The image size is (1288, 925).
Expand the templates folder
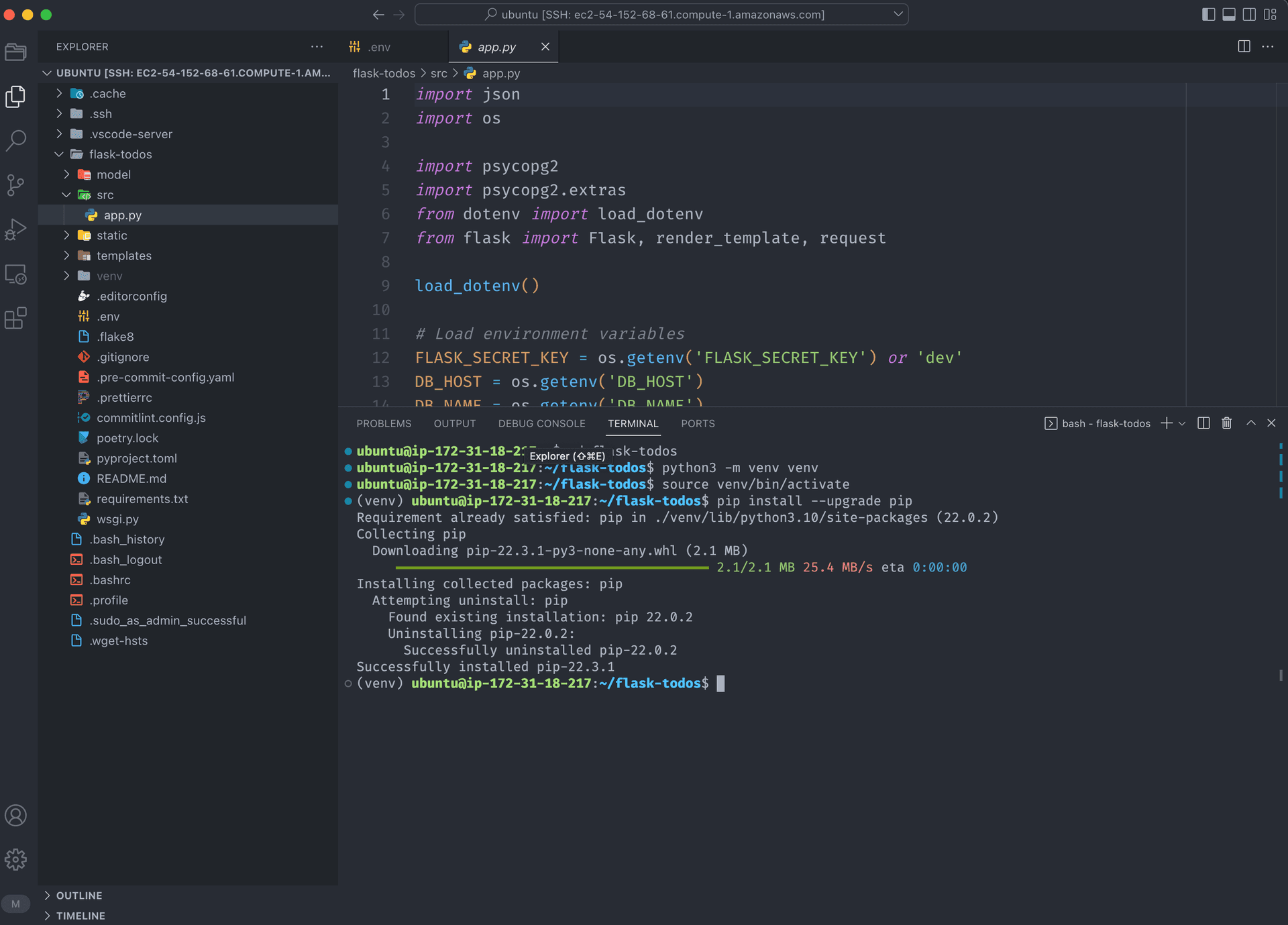click(x=188, y=256)
